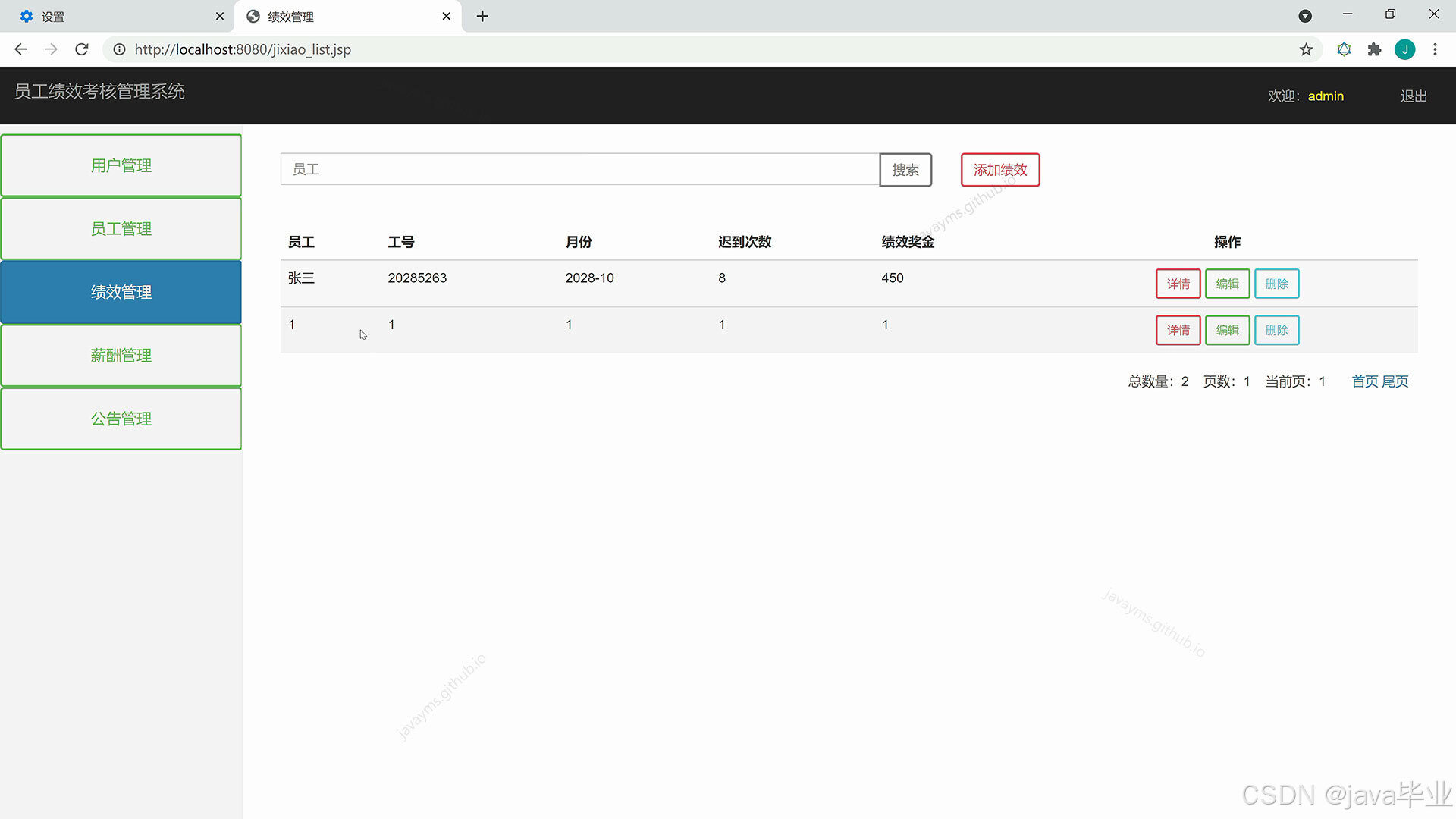Open the profile avatar J
This screenshot has height=819, width=1456.
tap(1404, 49)
